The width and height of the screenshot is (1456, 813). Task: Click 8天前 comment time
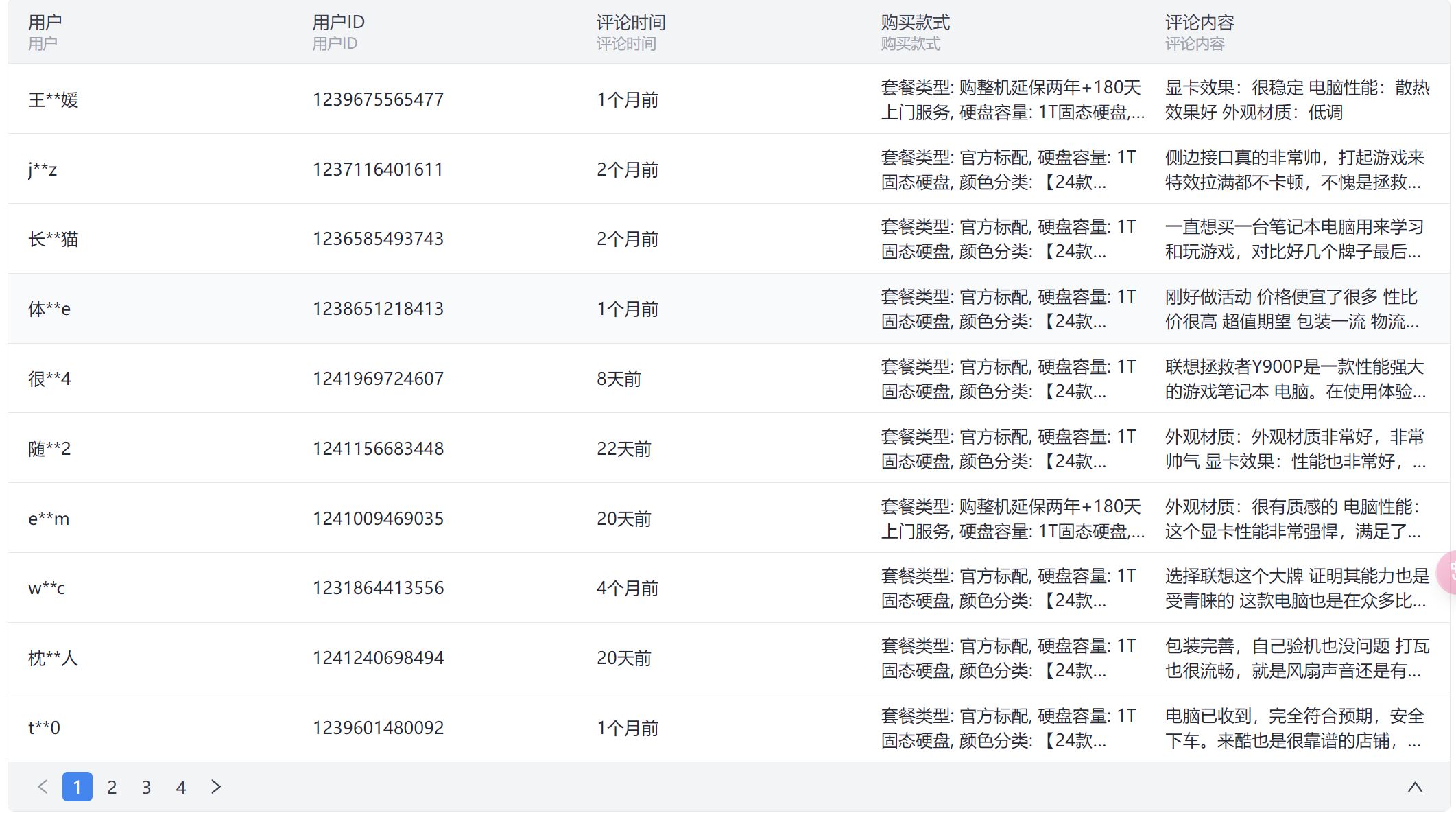click(x=619, y=379)
